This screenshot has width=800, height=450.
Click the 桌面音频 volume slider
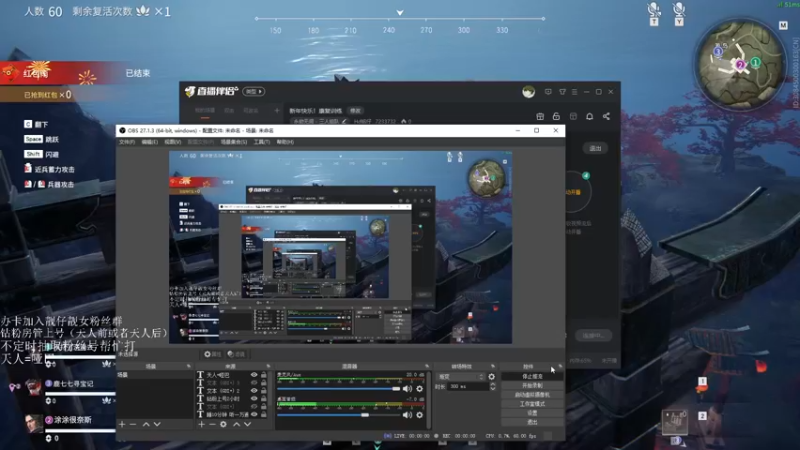(x=339, y=415)
